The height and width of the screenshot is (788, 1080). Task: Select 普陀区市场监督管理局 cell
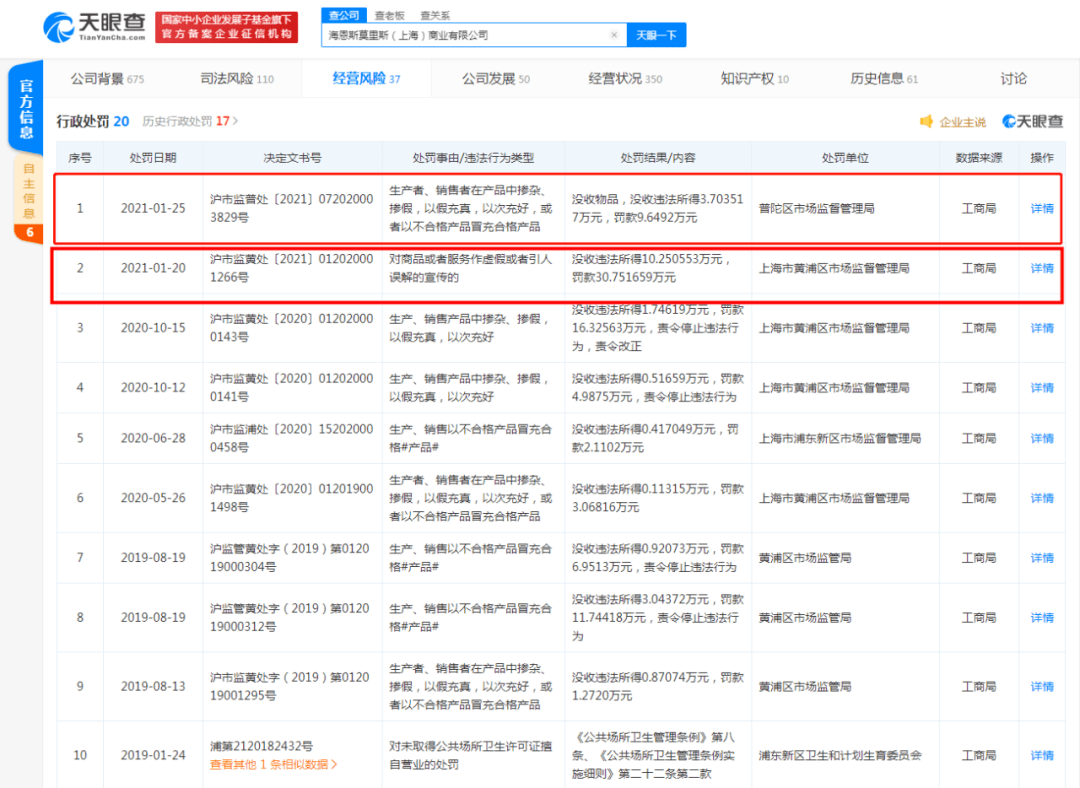point(817,208)
